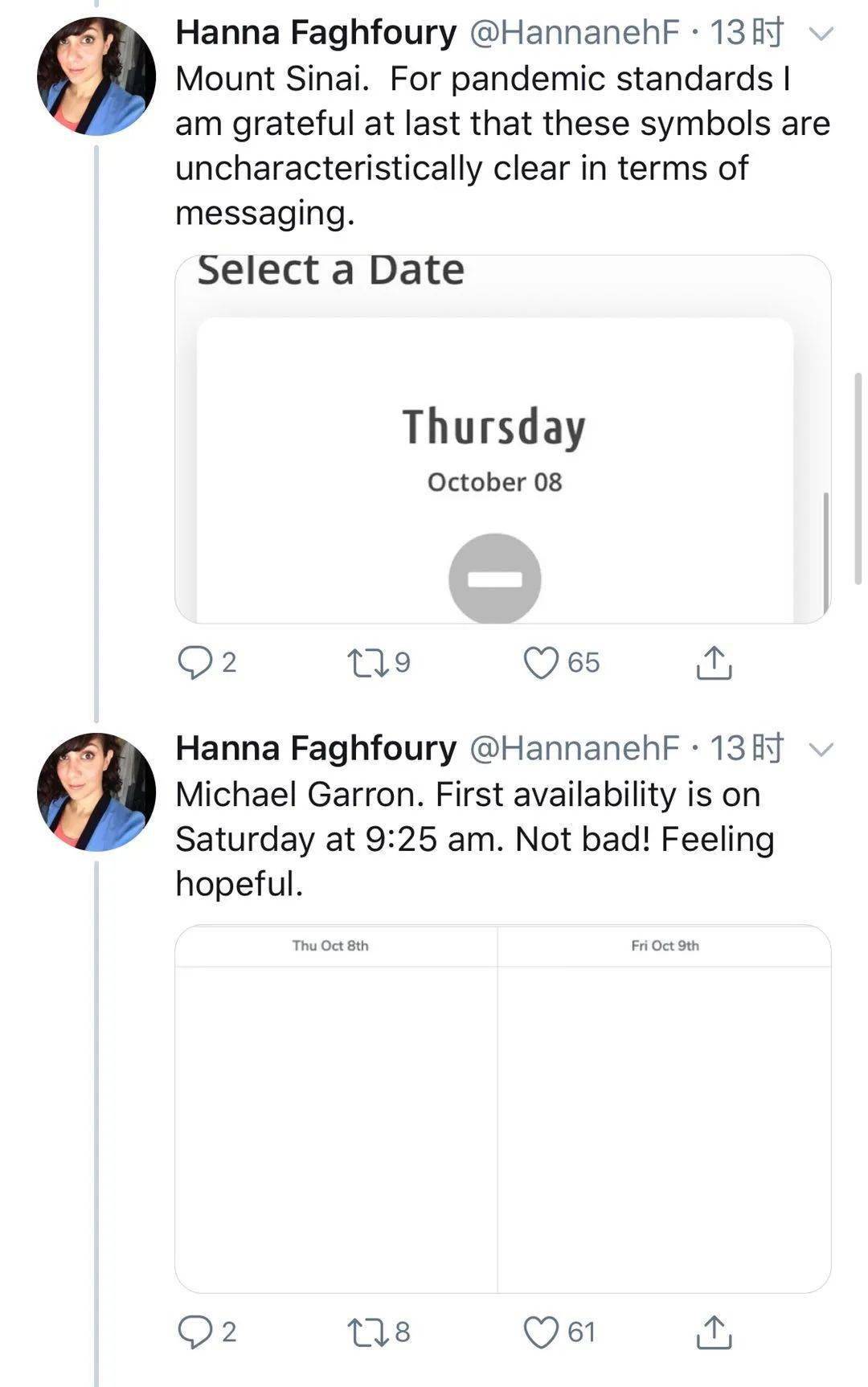The image size is (868, 1387).
Task: Share the Mount Sinai tweet
Action: click(x=713, y=662)
